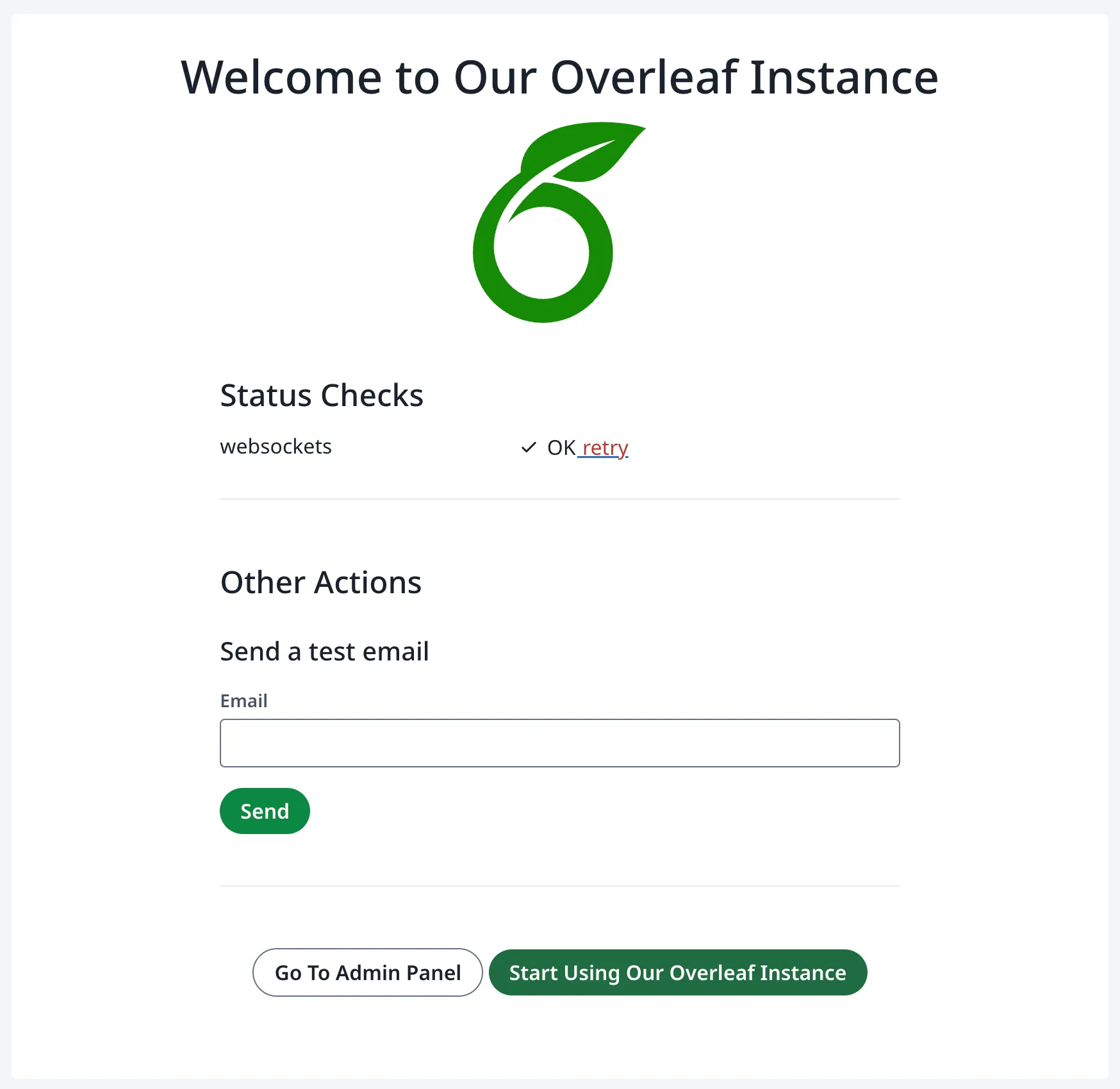This screenshot has width=1120, height=1089.
Task: Focus the Email input field
Action: pos(559,743)
